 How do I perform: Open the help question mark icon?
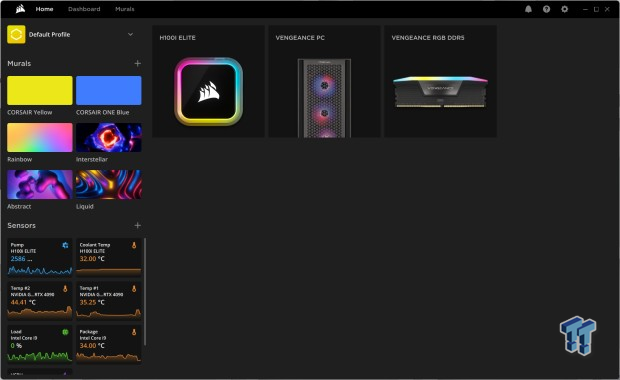coord(546,9)
